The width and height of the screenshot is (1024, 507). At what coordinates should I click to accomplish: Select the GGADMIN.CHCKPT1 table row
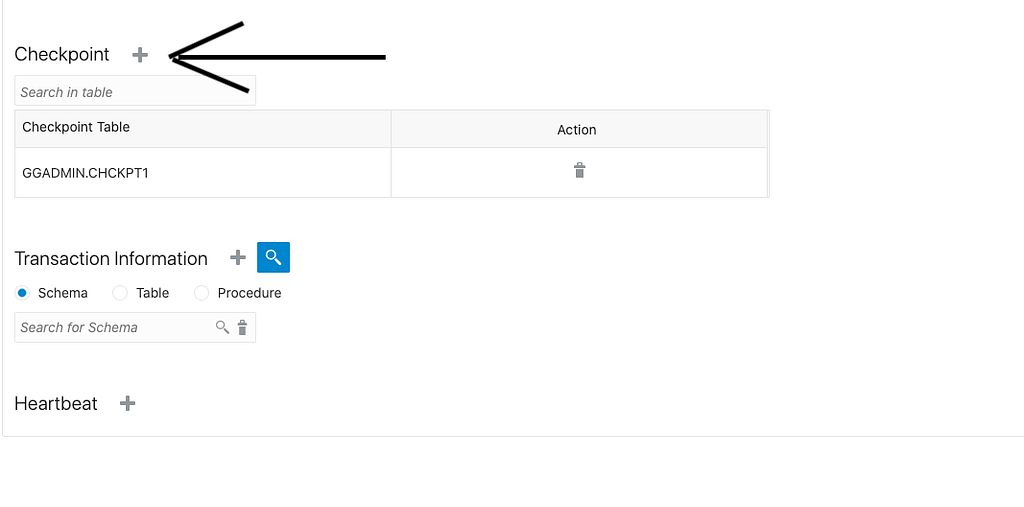(392, 172)
